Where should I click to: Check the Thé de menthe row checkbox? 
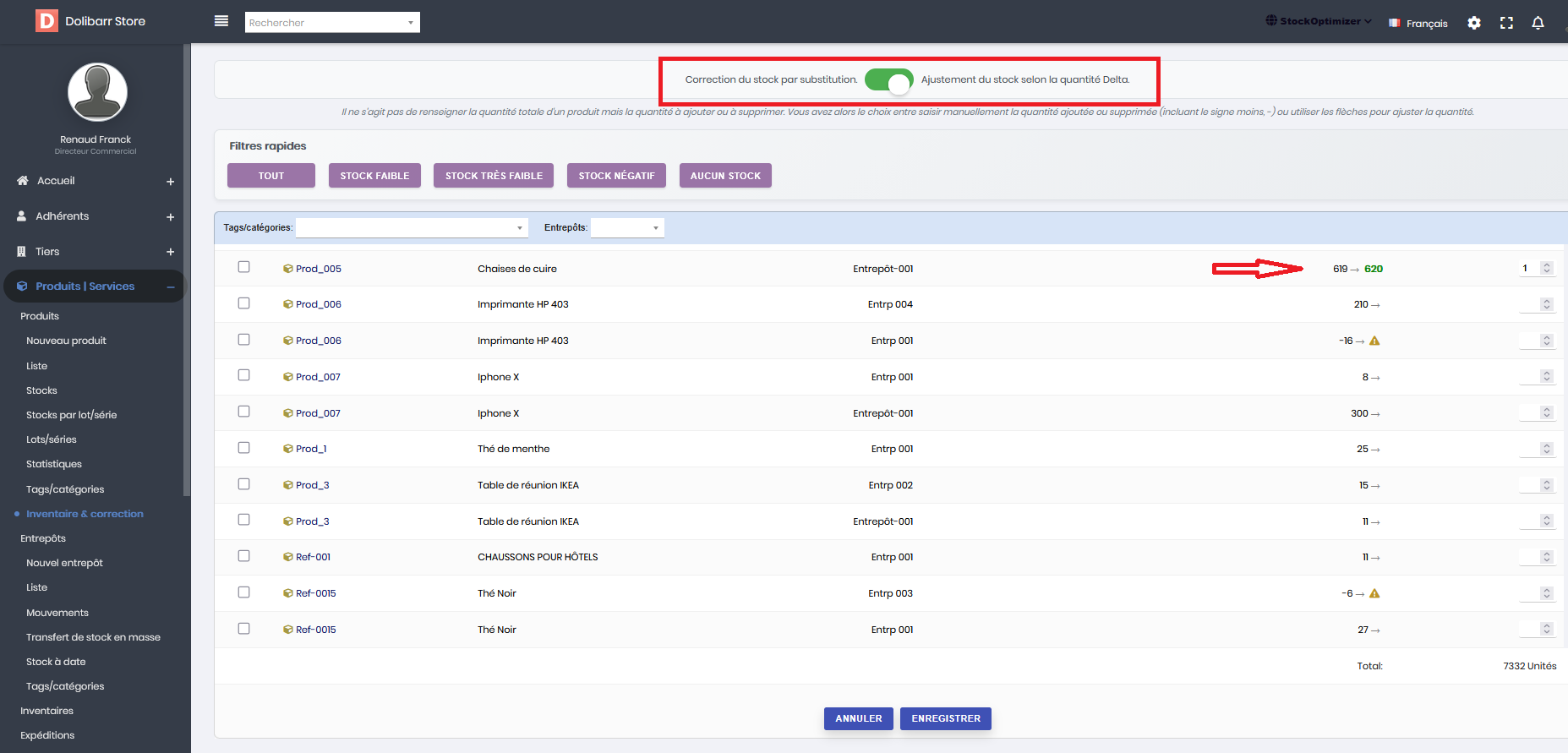pyautogui.click(x=243, y=447)
